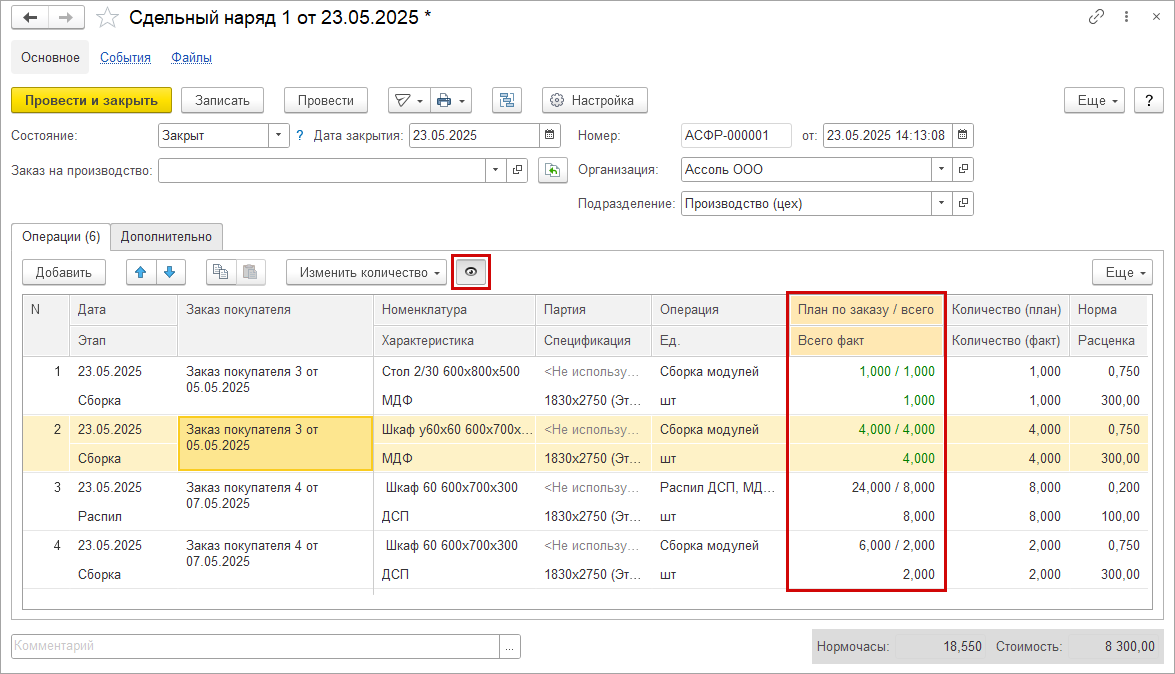Toggle plan columns visibility eye button

pyautogui.click(x=471, y=272)
